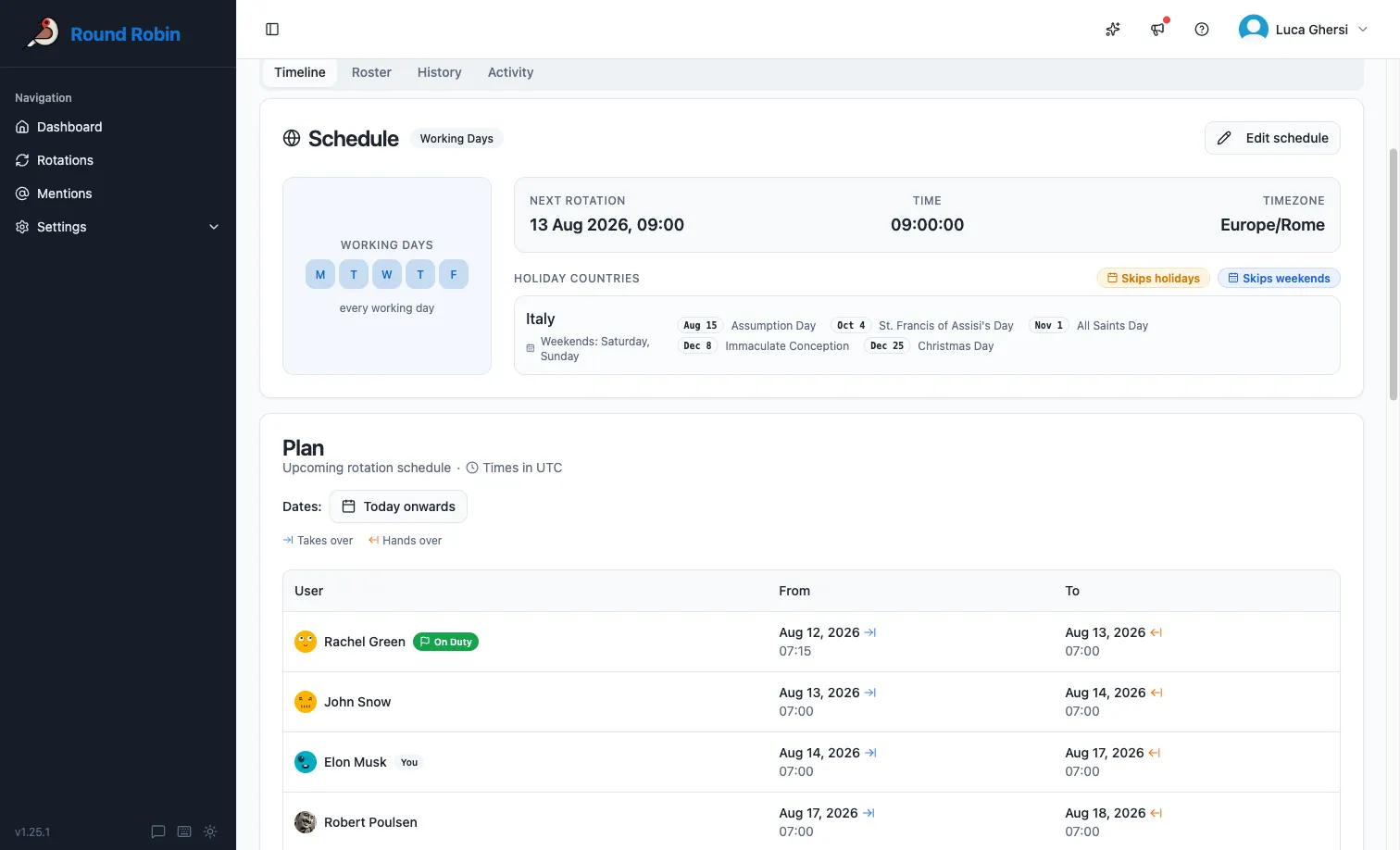Click next rotation value 13 Aug 2026, 09:00
The image size is (1400, 850).
tap(606, 225)
